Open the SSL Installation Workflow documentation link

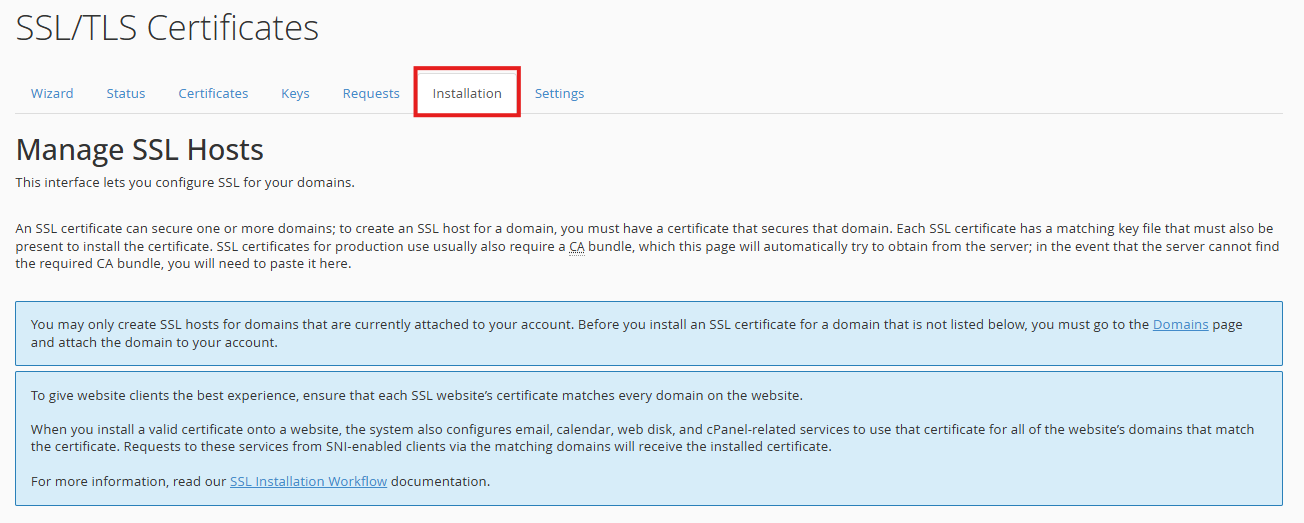[308, 481]
